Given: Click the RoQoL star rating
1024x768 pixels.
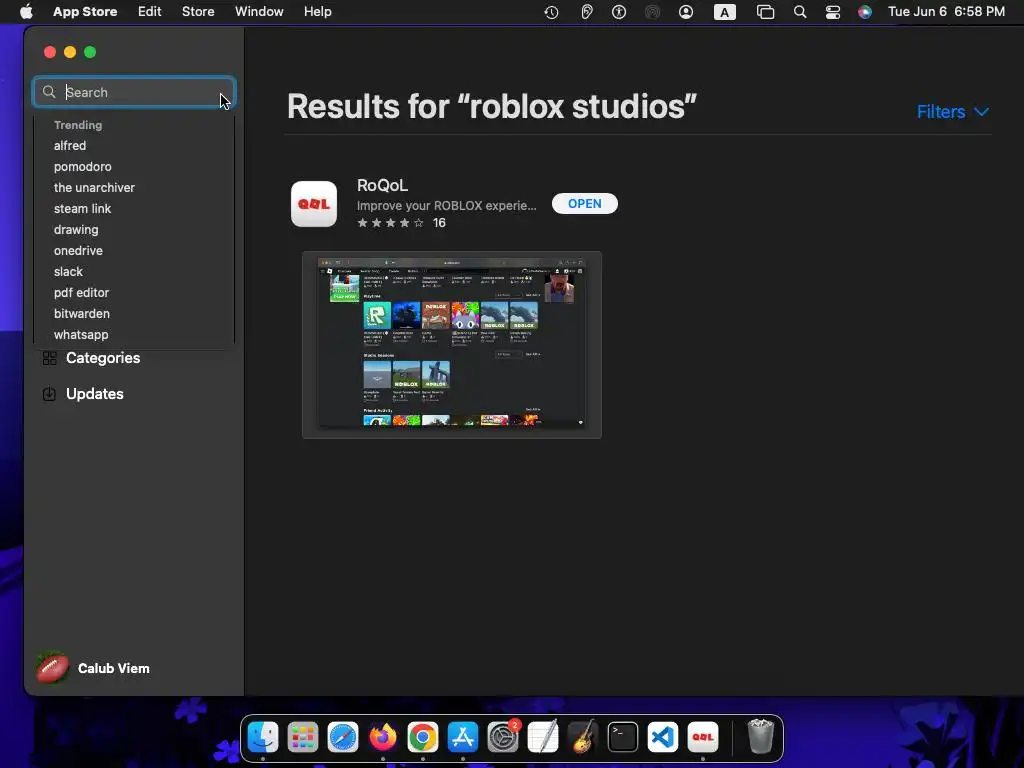Looking at the screenshot, I should pyautogui.click(x=391, y=223).
